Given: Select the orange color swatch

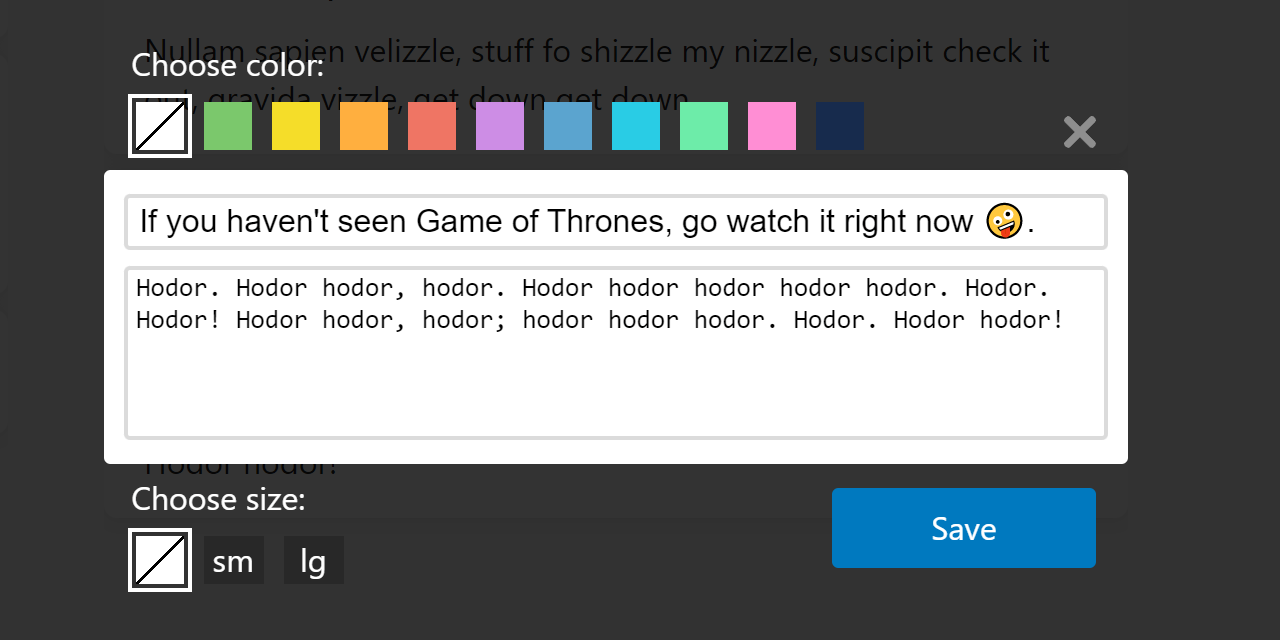Looking at the screenshot, I should [x=364, y=126].
